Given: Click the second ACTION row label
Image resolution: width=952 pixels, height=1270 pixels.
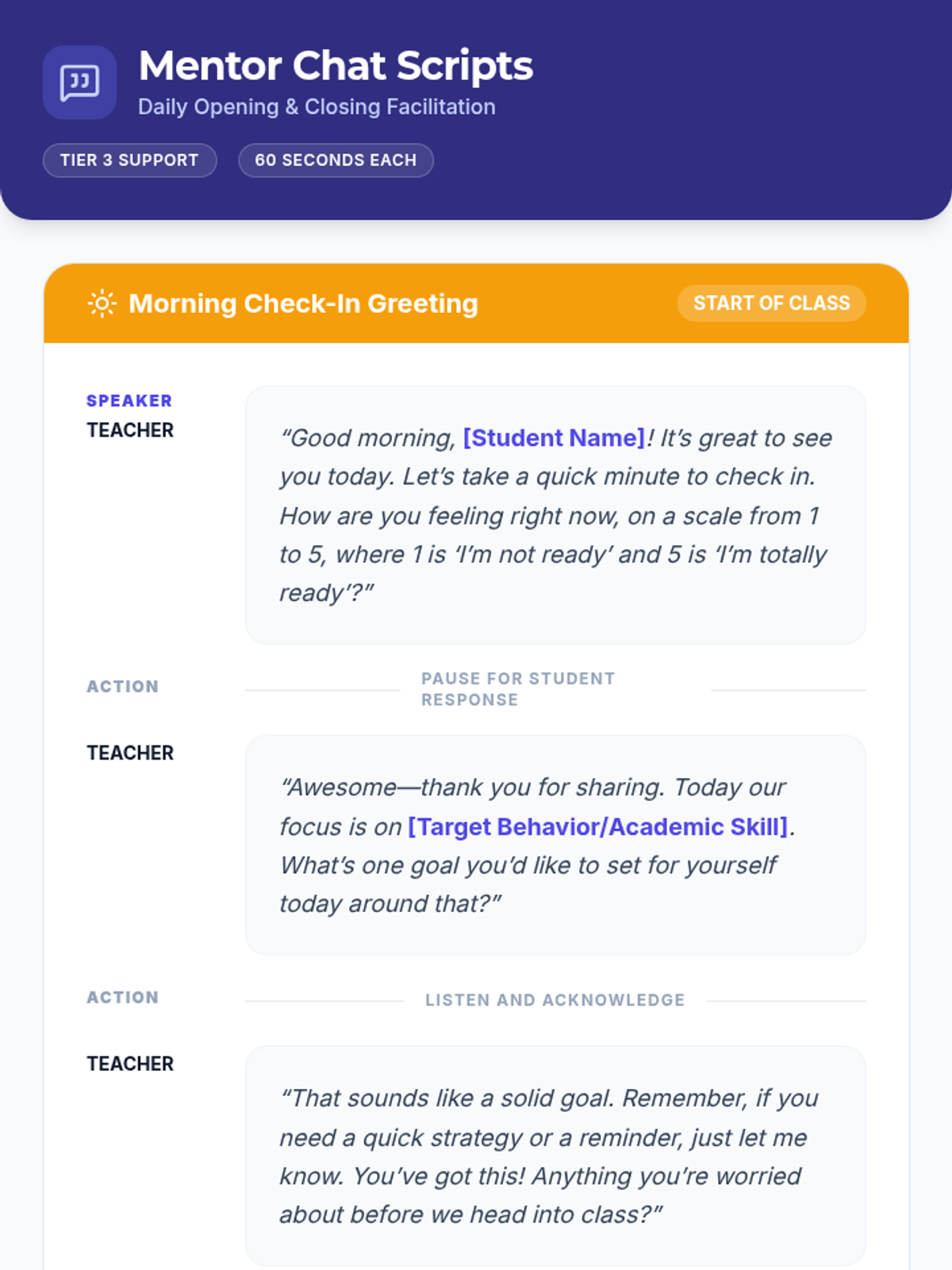Looking at the screenshot, I should [x=123, y=998].
